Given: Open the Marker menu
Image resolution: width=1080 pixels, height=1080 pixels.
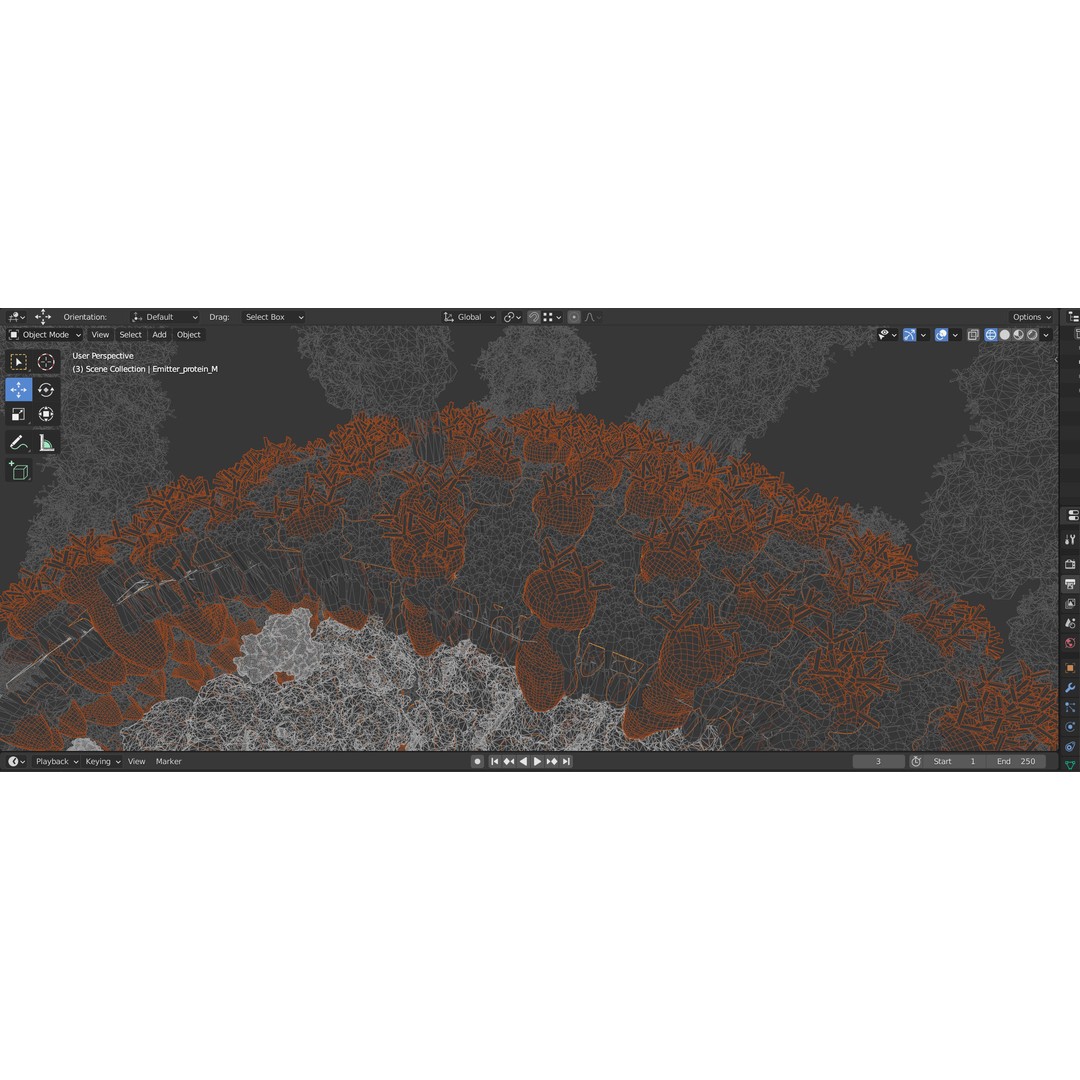Looking at the screenshot, I should click(168, 761).
